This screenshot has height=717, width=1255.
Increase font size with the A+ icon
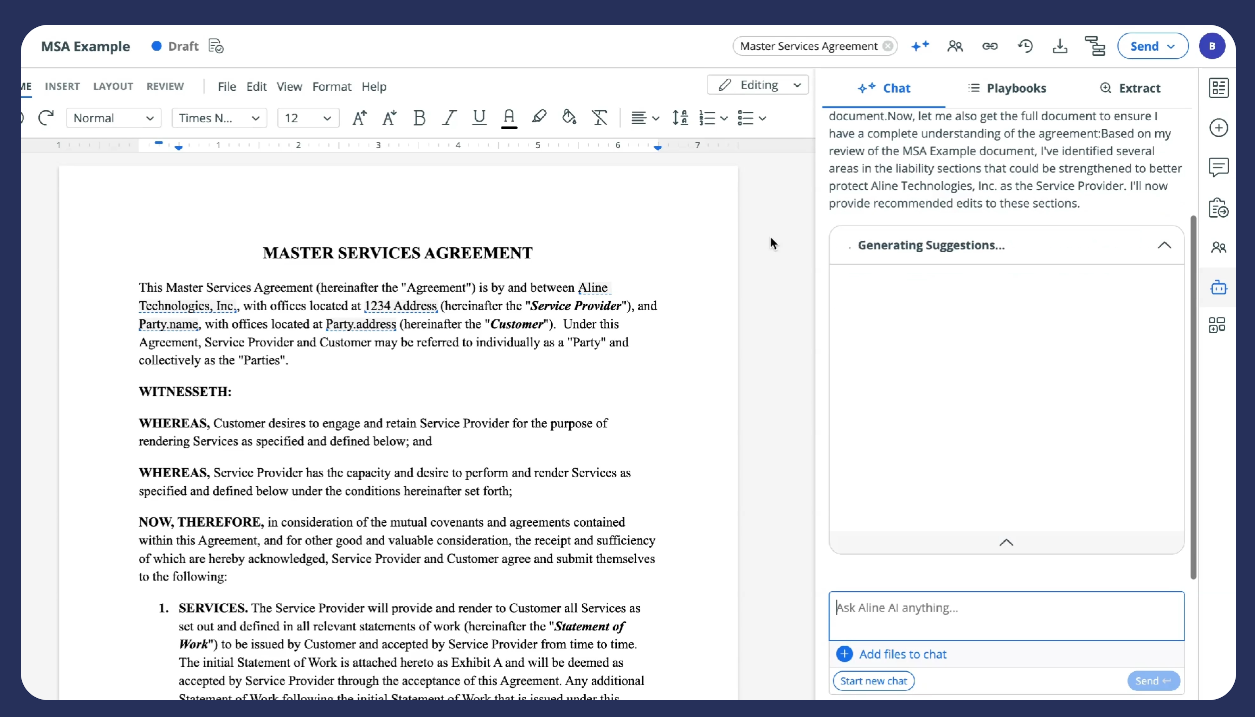[360, 118]
